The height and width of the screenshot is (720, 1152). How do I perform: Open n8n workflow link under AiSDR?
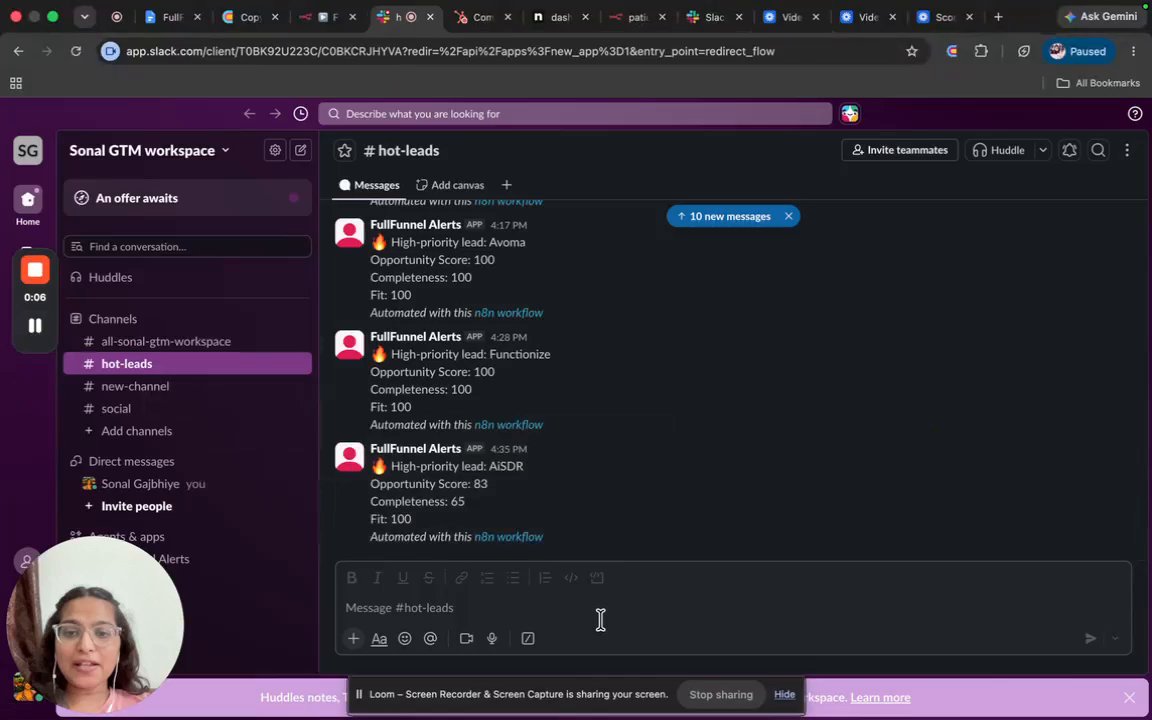(x=508, y=537)
